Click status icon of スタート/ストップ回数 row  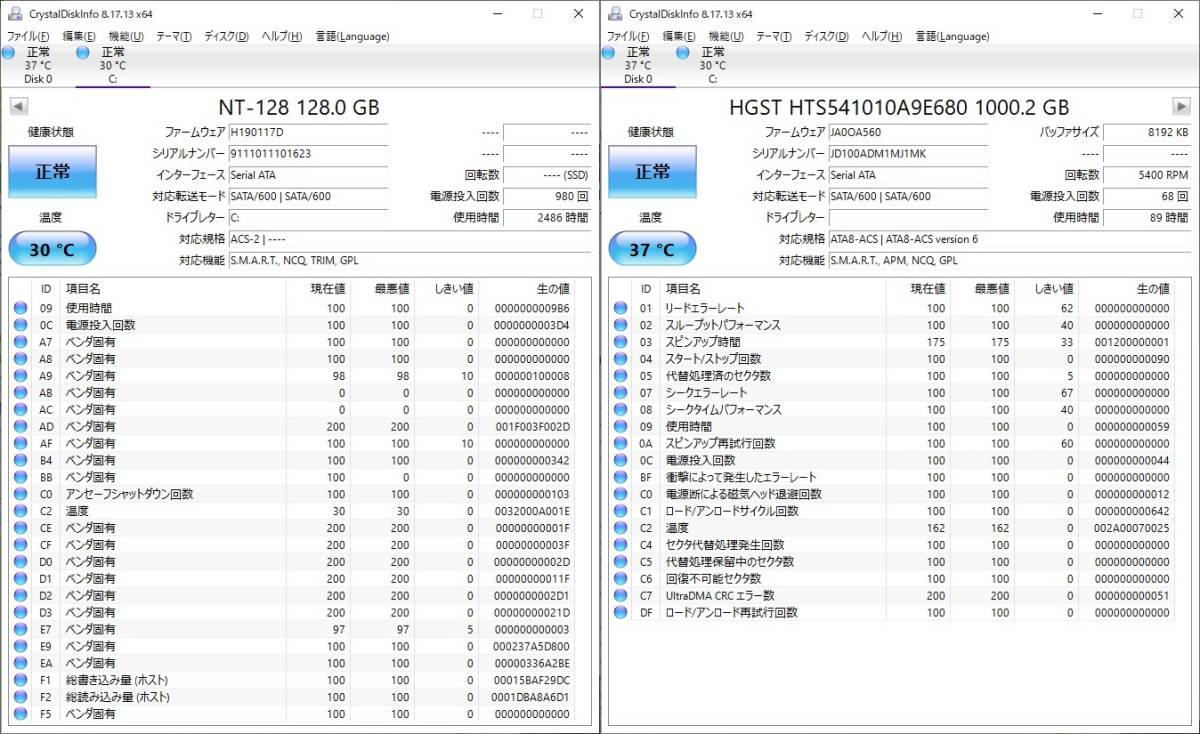620,359
